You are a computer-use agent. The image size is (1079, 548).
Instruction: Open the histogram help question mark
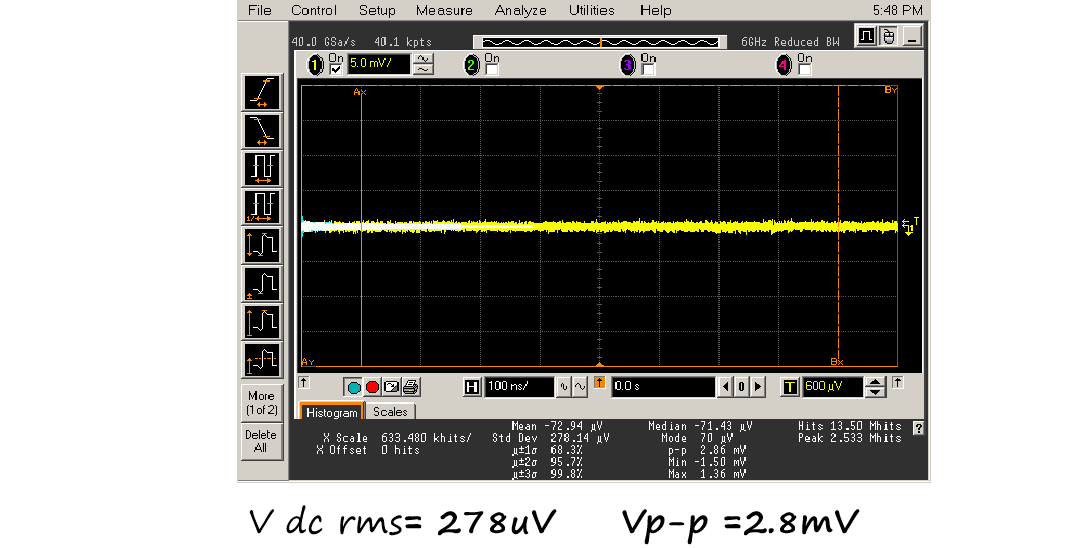pyautogui.click(x=918, y=428)
